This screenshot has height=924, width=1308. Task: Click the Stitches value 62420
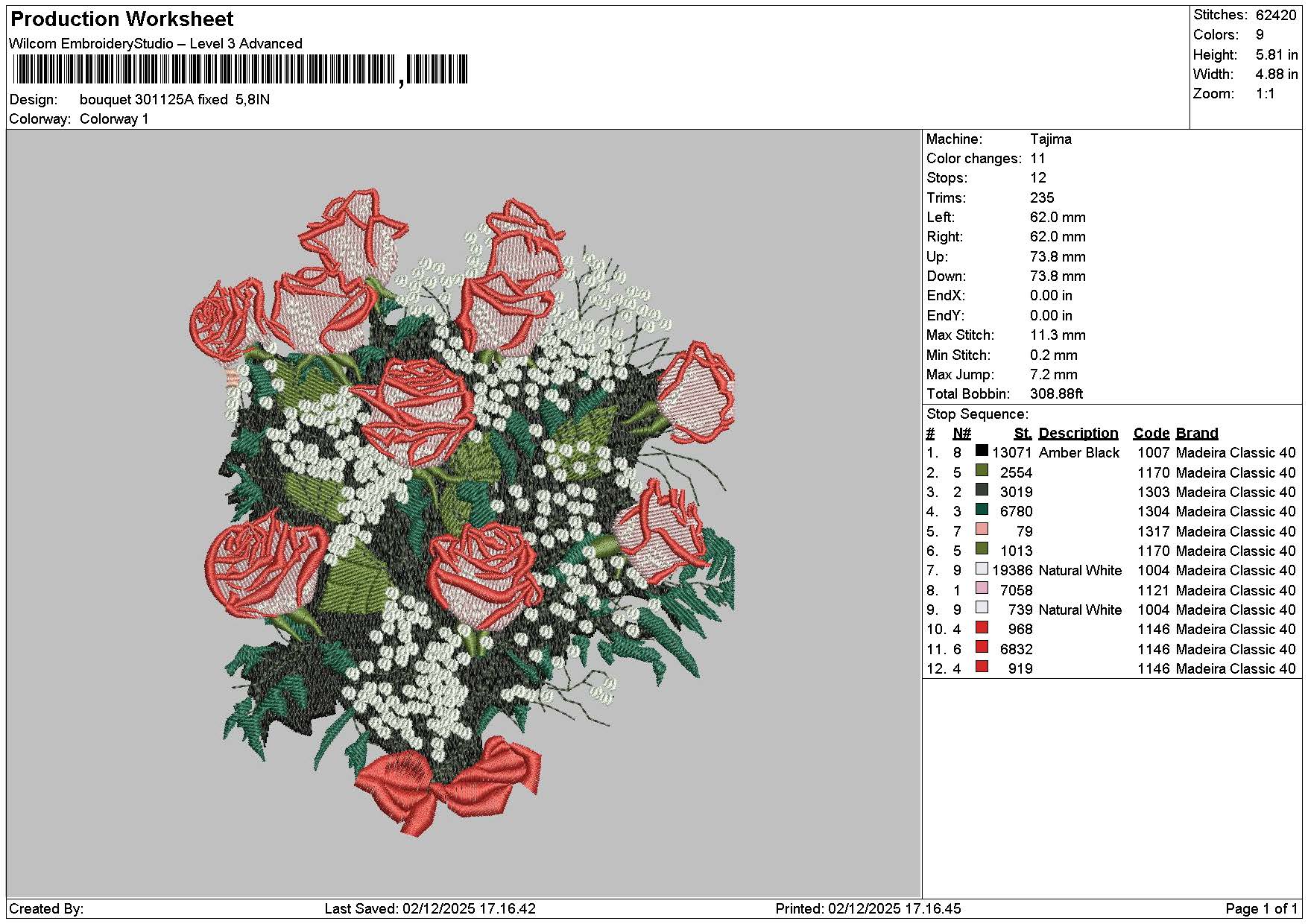tap(1275, 15)
